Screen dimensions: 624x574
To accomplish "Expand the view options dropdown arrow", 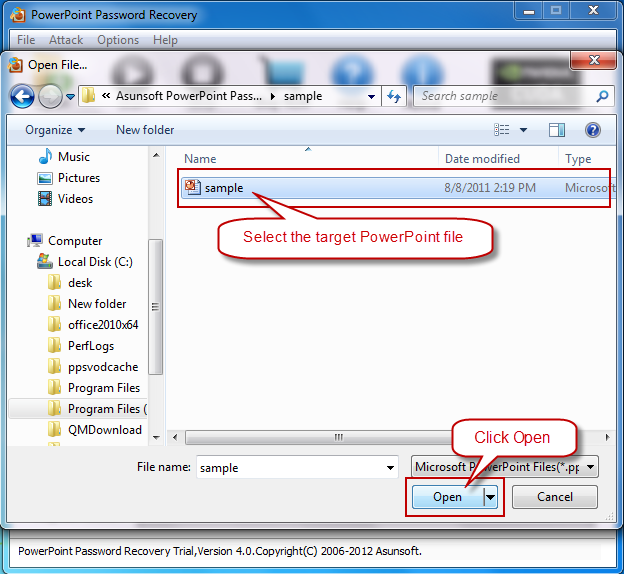I will (523, 130).
